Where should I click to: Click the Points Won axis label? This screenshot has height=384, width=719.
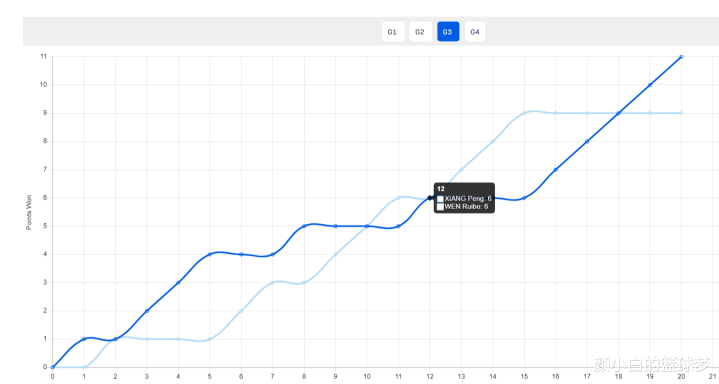click(29, 212)
